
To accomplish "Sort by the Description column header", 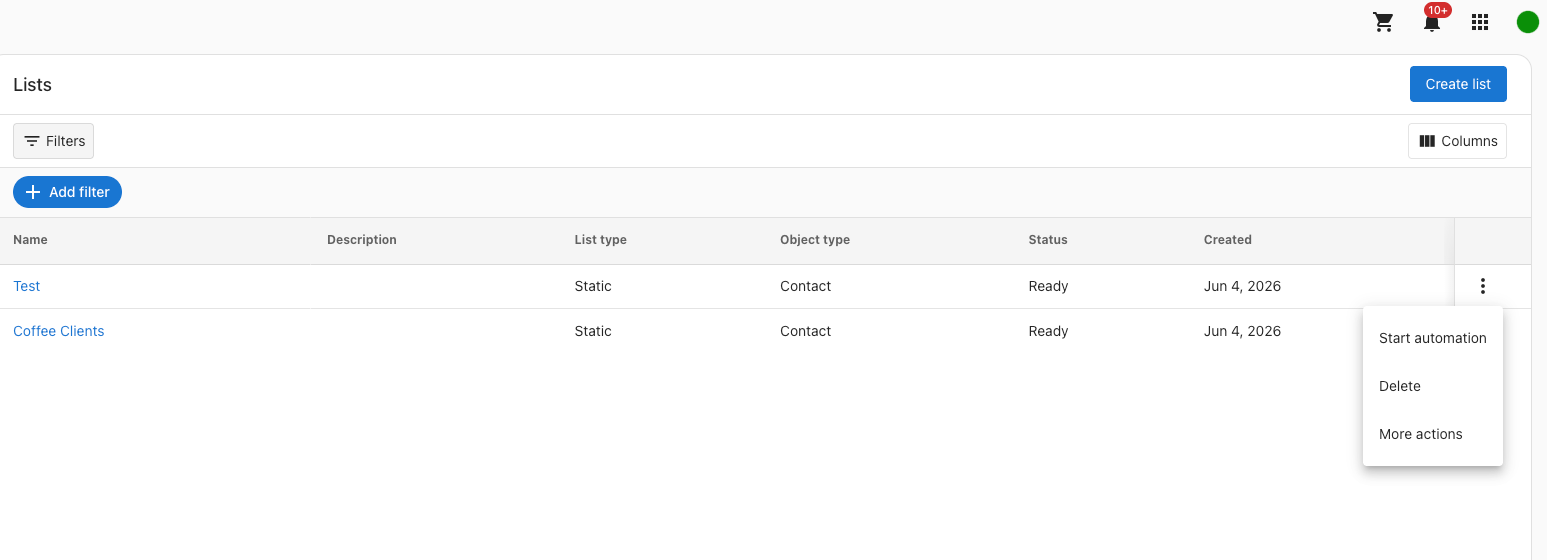I will coord(362,240).
